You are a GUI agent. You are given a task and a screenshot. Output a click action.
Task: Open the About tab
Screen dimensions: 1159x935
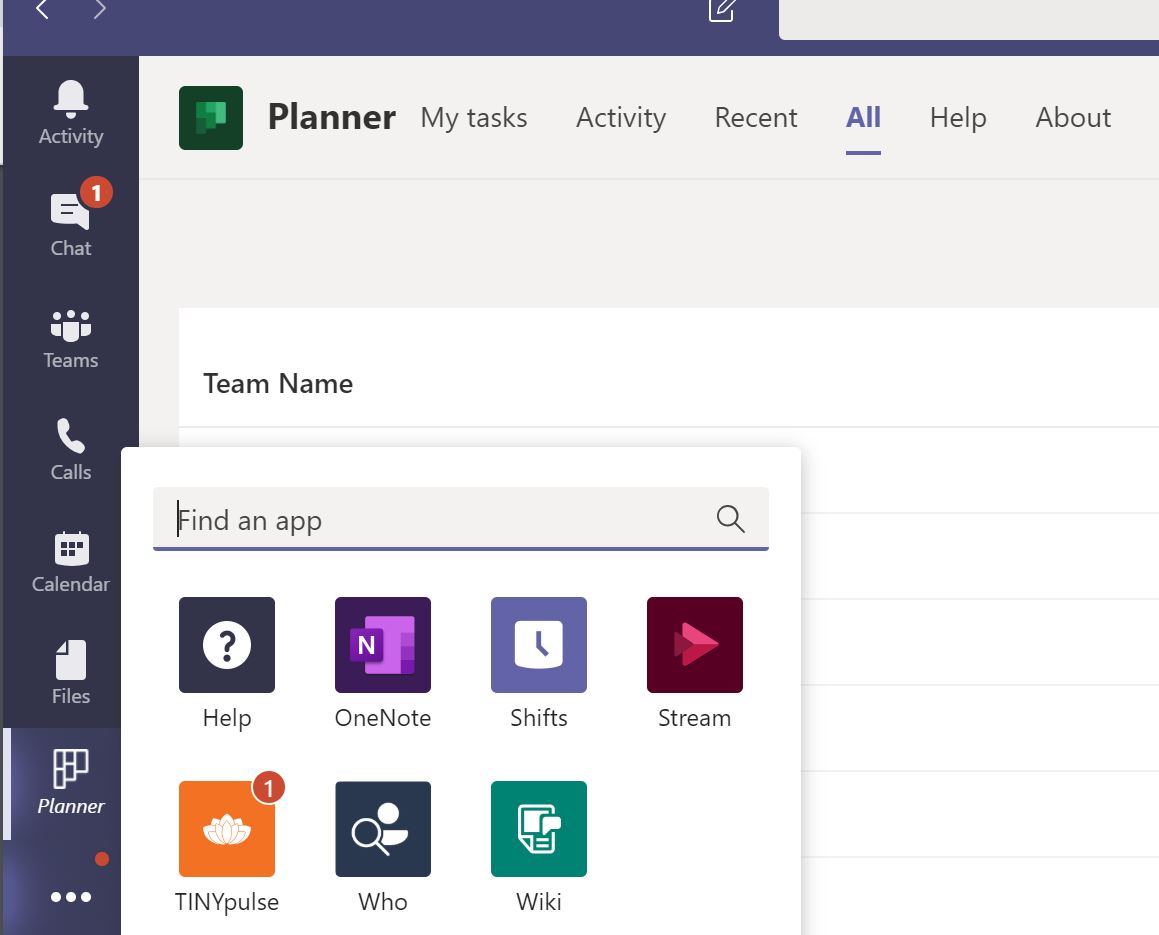pos(1073,118)
